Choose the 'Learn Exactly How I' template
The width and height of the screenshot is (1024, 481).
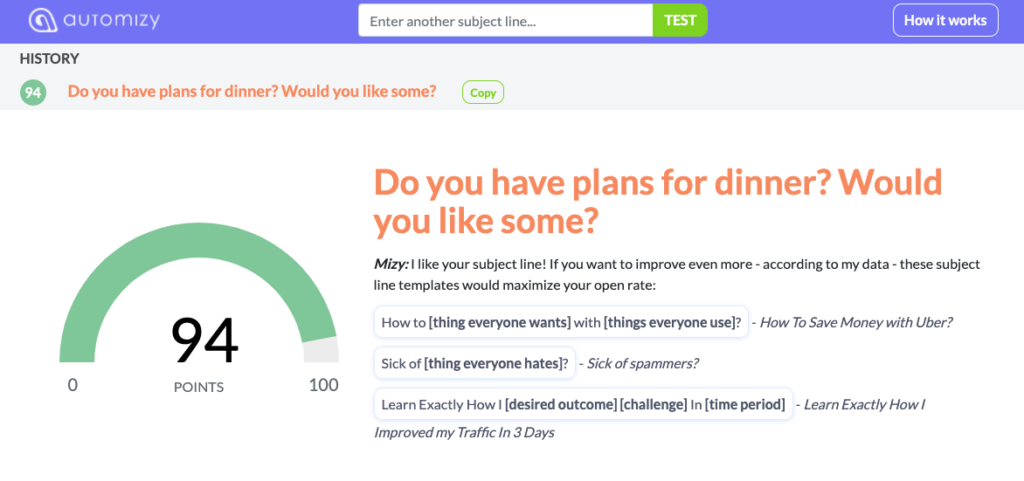pos(583,405)
